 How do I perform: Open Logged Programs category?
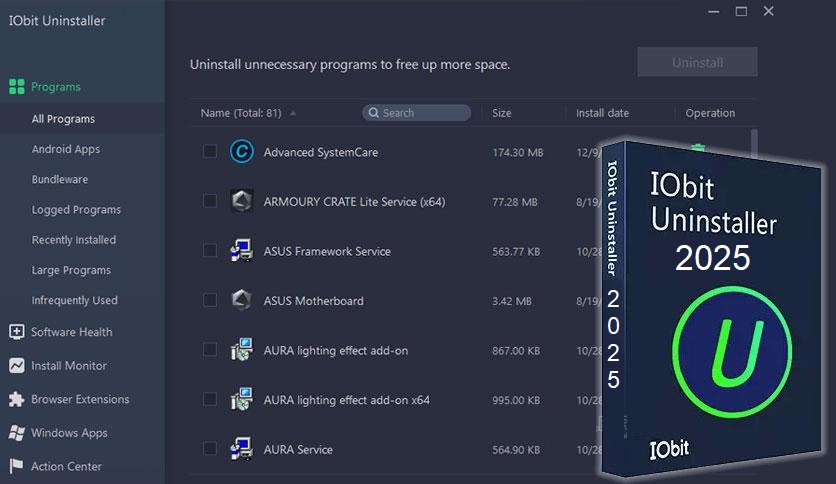tap(76, 209)
